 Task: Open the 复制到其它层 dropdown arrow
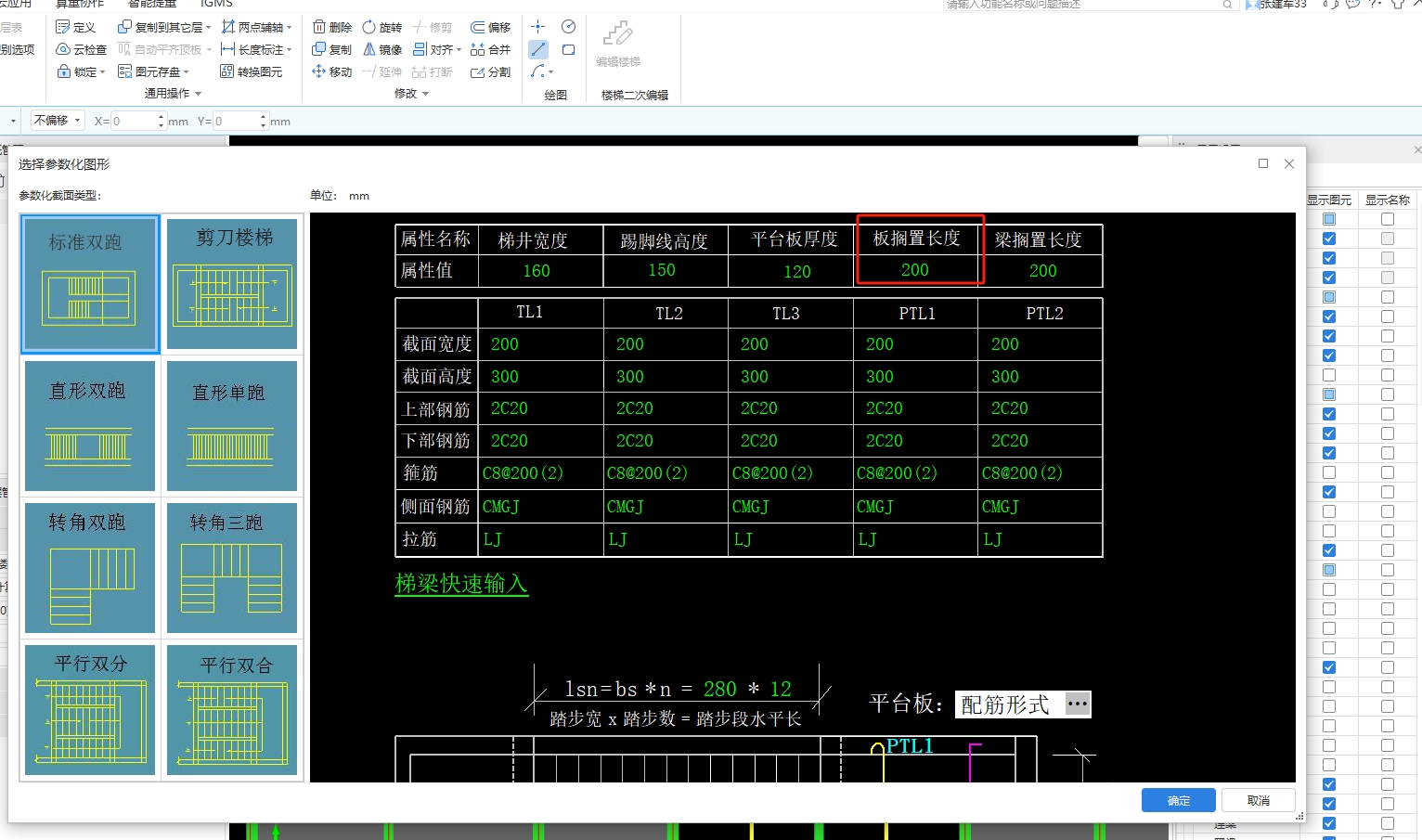click(x=209, y=28)
